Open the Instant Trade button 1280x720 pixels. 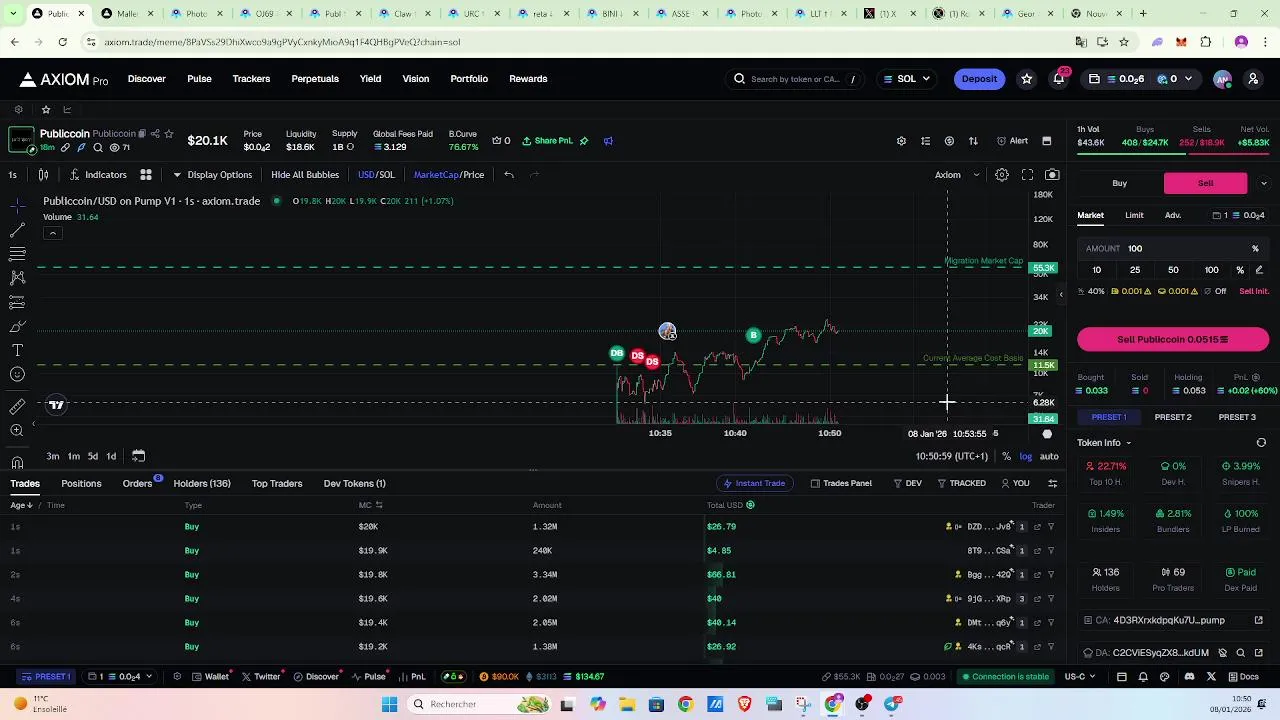(x=754, y=483)
